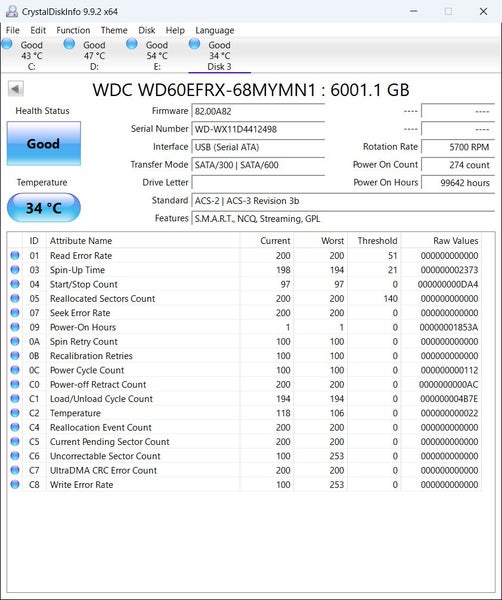
Task: Click status icon of Seek Error Rate row
Action: point(15,313)
